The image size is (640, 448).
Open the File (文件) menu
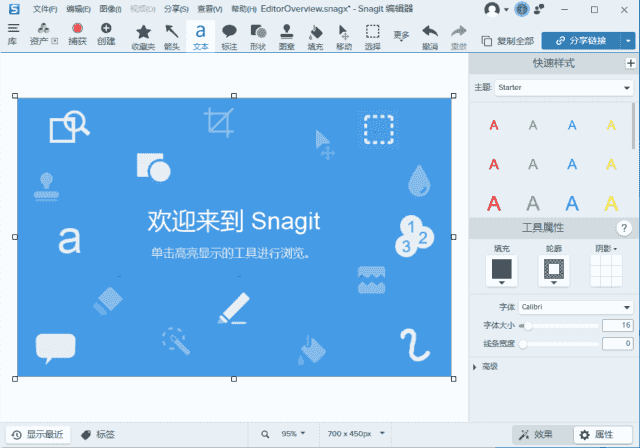[x=45, y=8]
